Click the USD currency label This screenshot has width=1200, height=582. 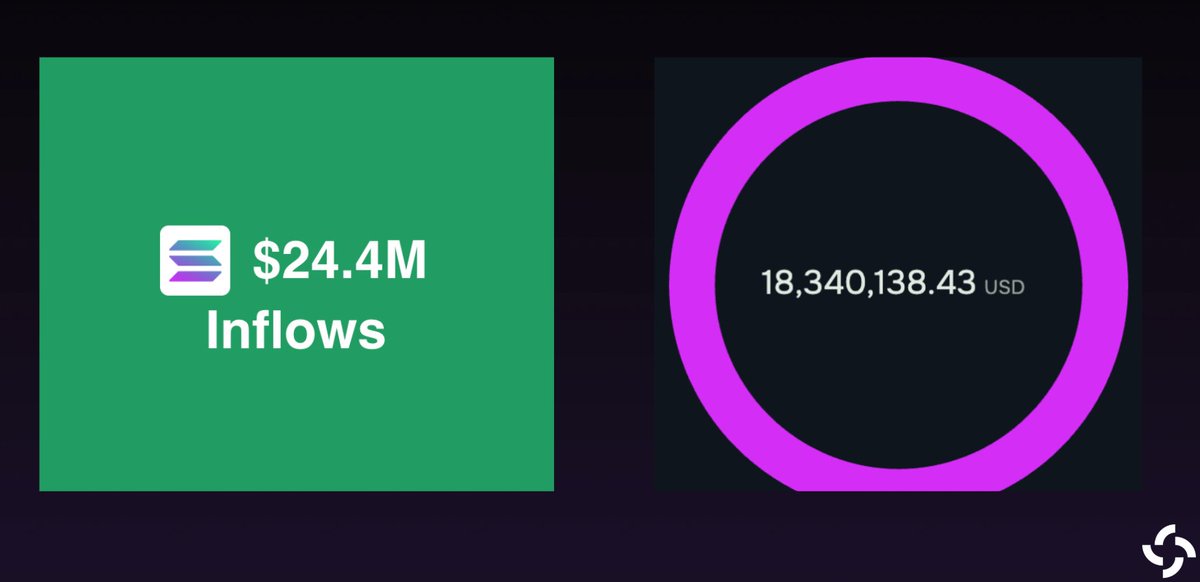coord(1004,287)
